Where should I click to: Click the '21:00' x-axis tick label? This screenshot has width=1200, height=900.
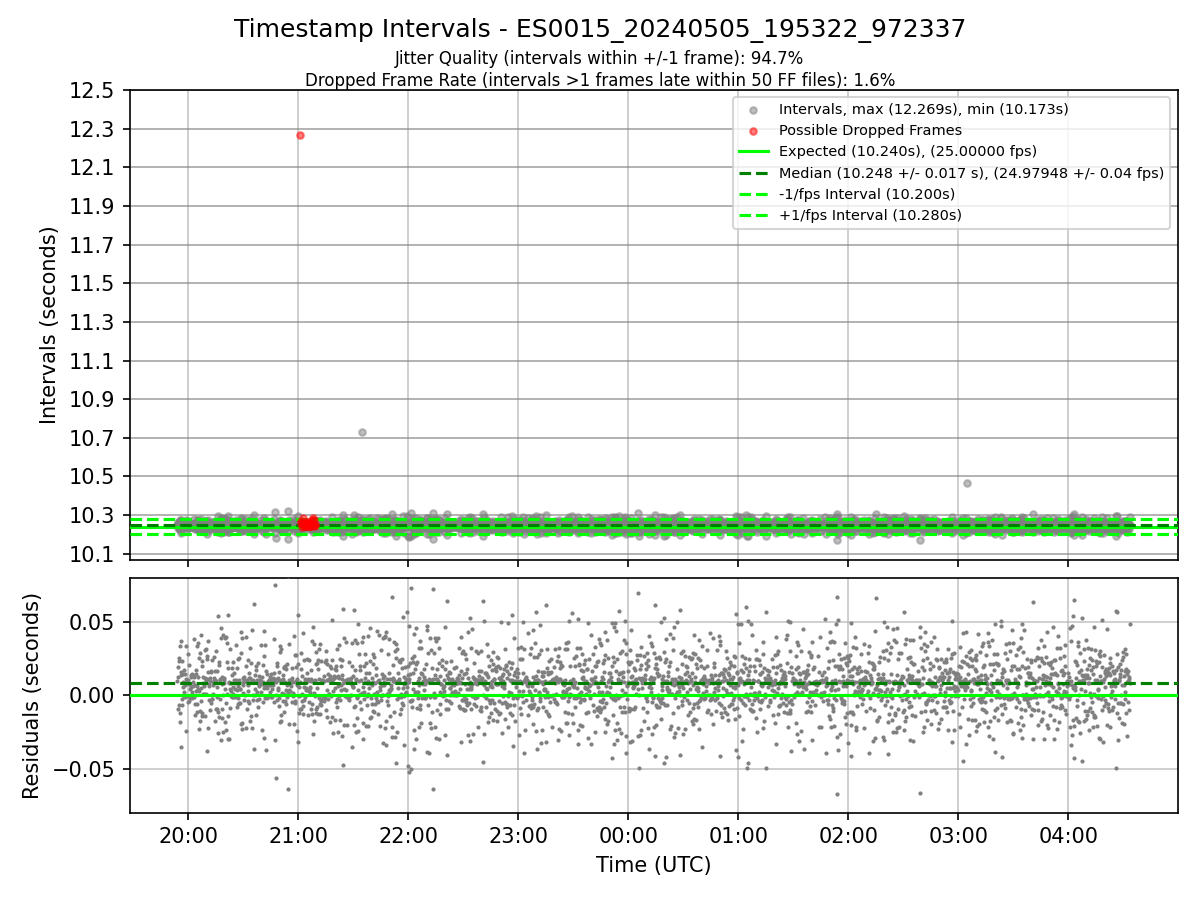pyautogui.click(x=298, y=835)
